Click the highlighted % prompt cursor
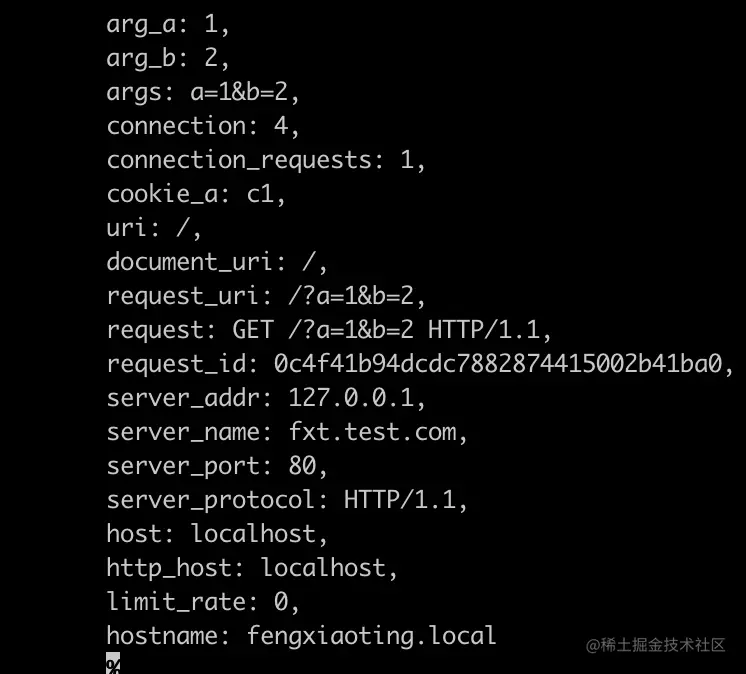746x674 pixels. pyautogui.click(x=113, y=664)
